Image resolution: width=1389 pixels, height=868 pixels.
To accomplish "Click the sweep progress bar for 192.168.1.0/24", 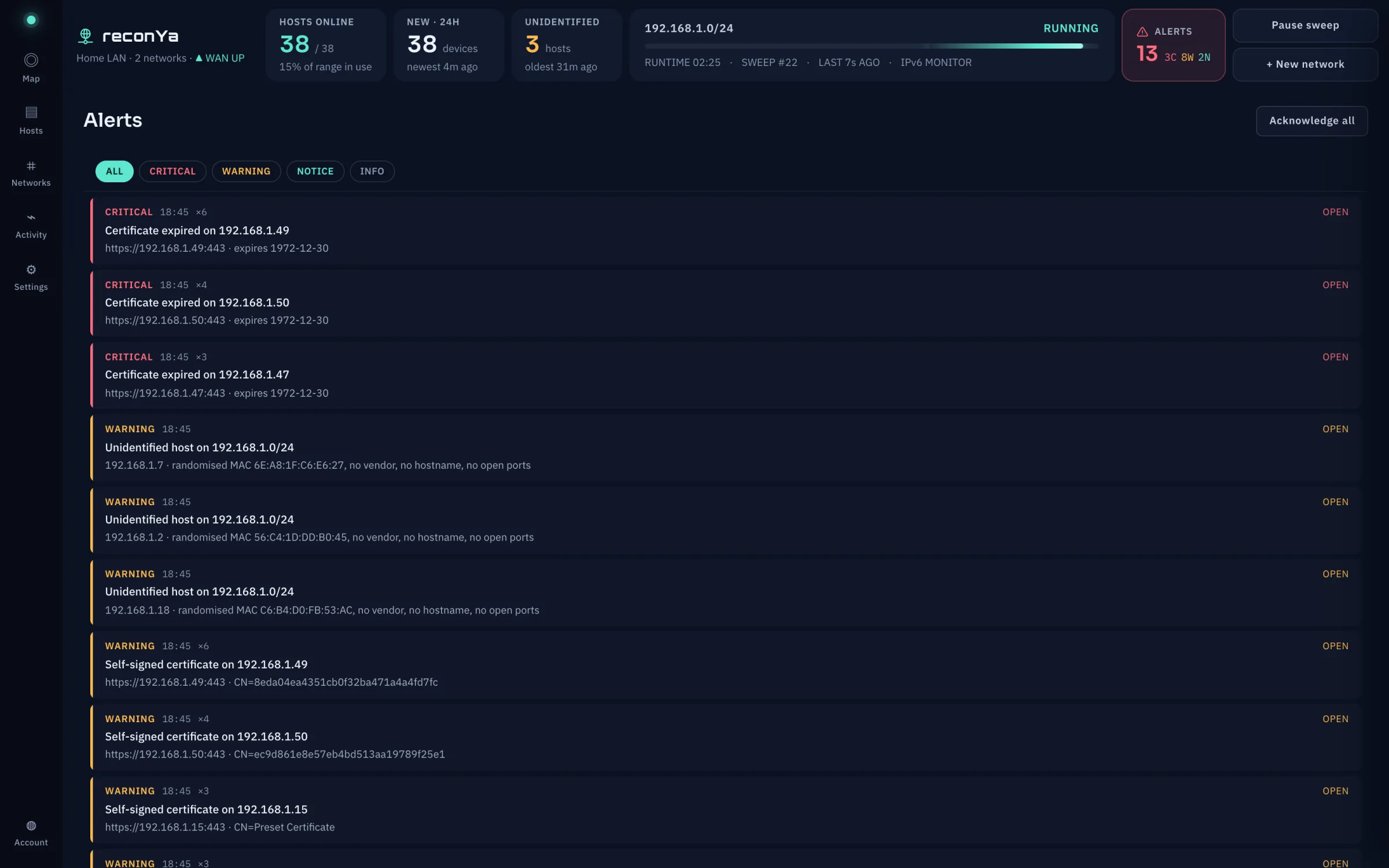I will pyautogui.click(x=871, y=46).
